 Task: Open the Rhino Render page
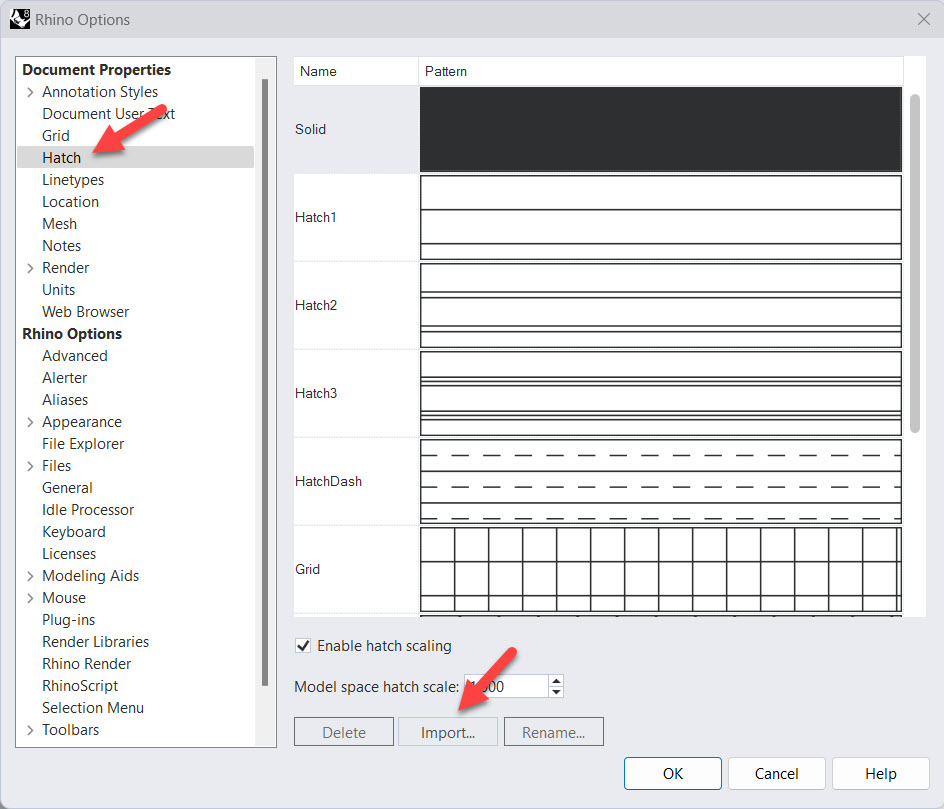pos(87,664)
